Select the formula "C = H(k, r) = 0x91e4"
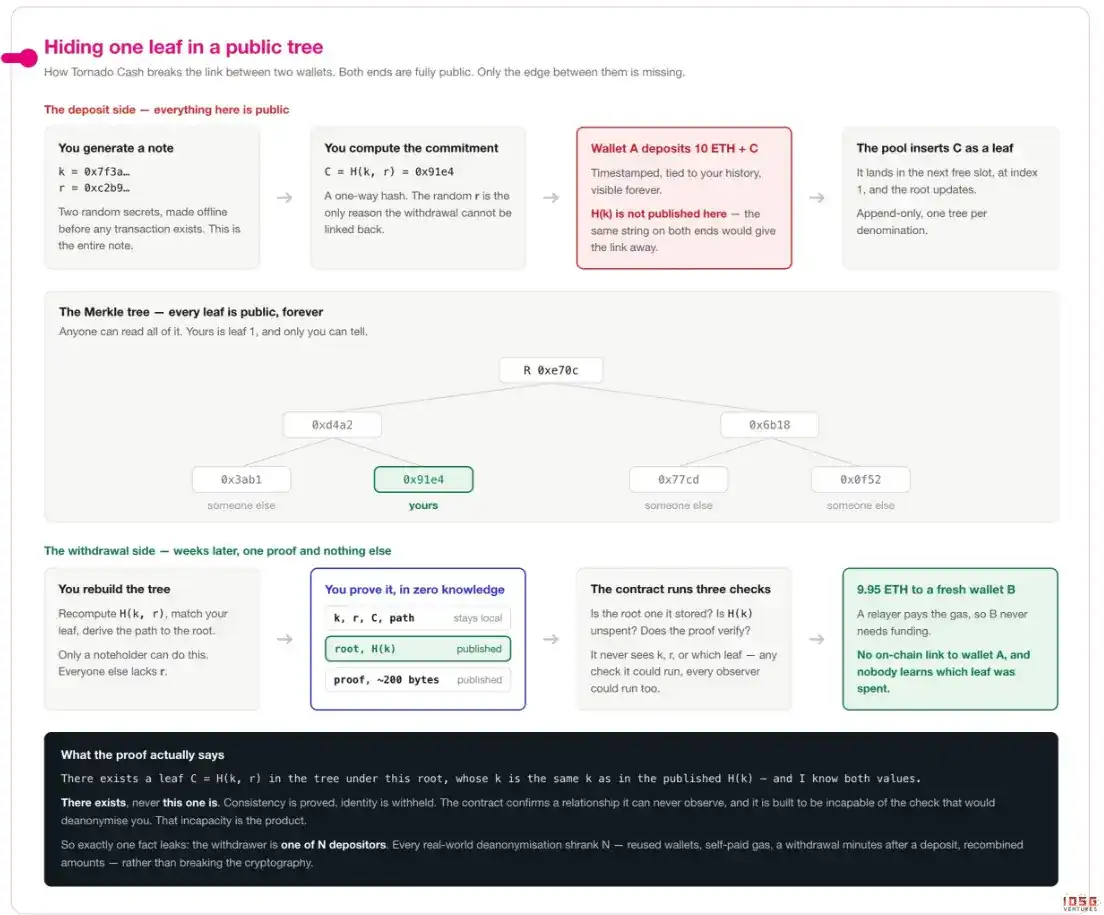This screenshot has height=915, width=1104. click(389, 171)
